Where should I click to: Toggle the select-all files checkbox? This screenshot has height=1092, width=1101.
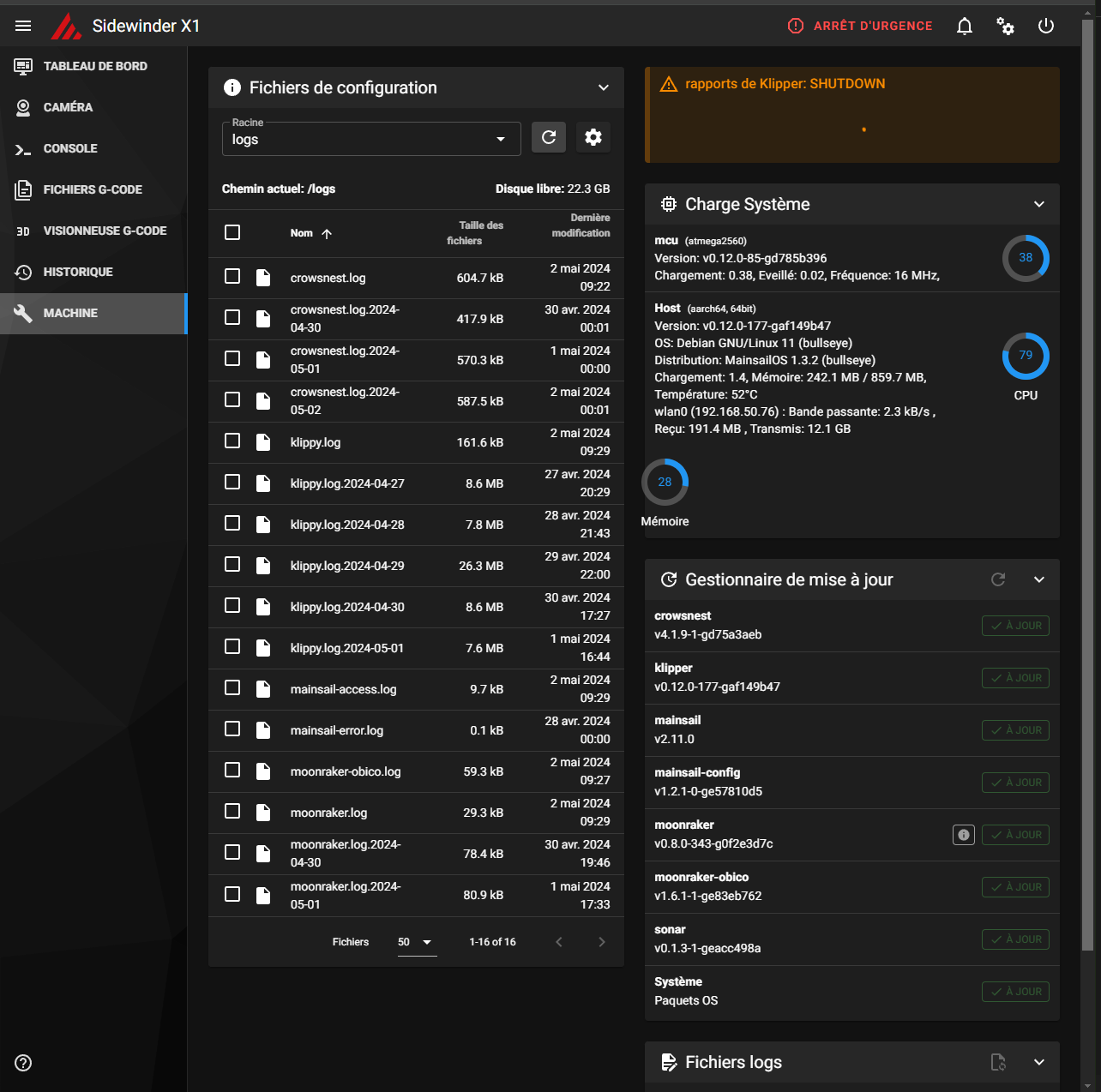pyautogui.click(x=232, y=232)
